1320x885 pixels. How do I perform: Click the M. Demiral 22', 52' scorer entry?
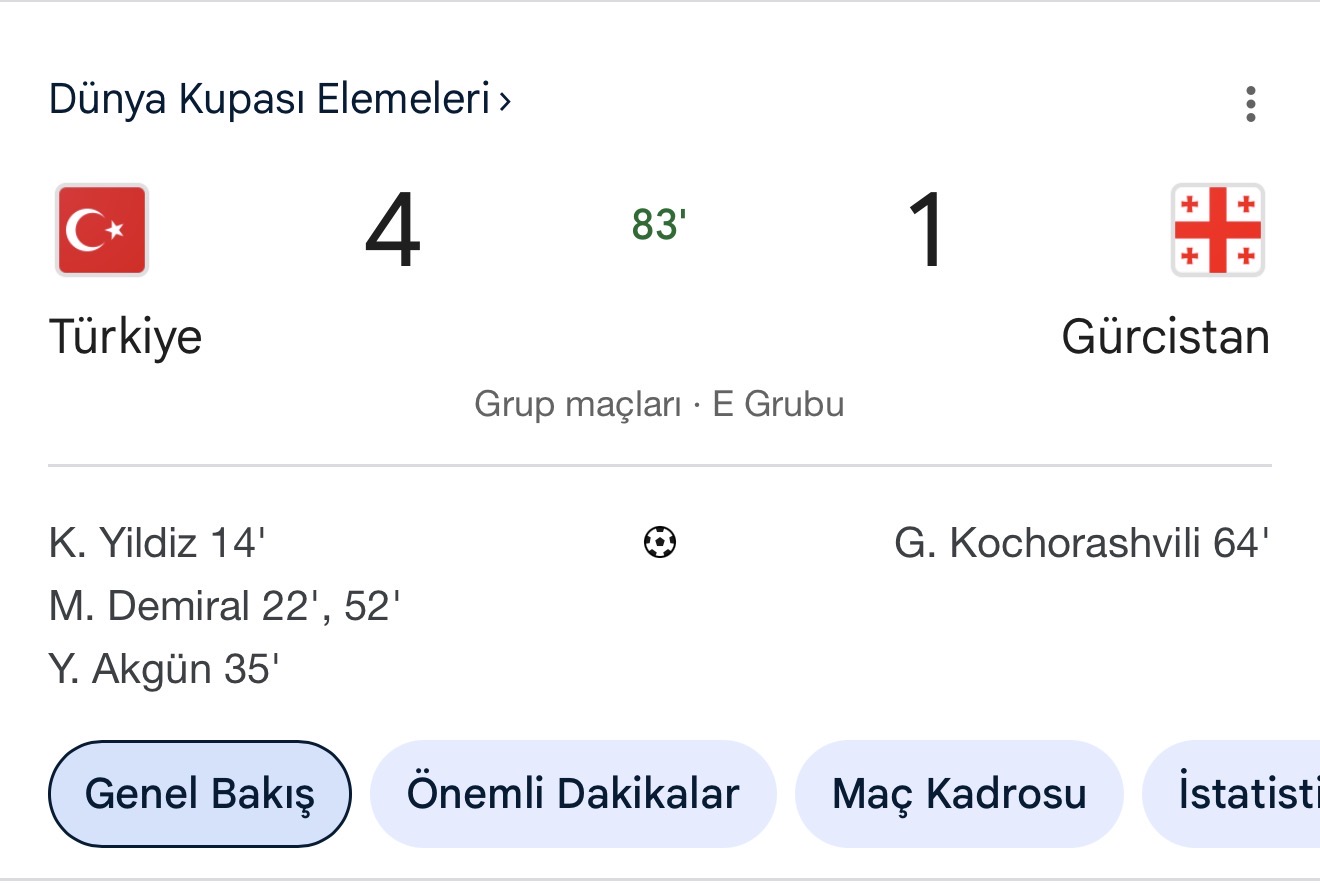225,606
